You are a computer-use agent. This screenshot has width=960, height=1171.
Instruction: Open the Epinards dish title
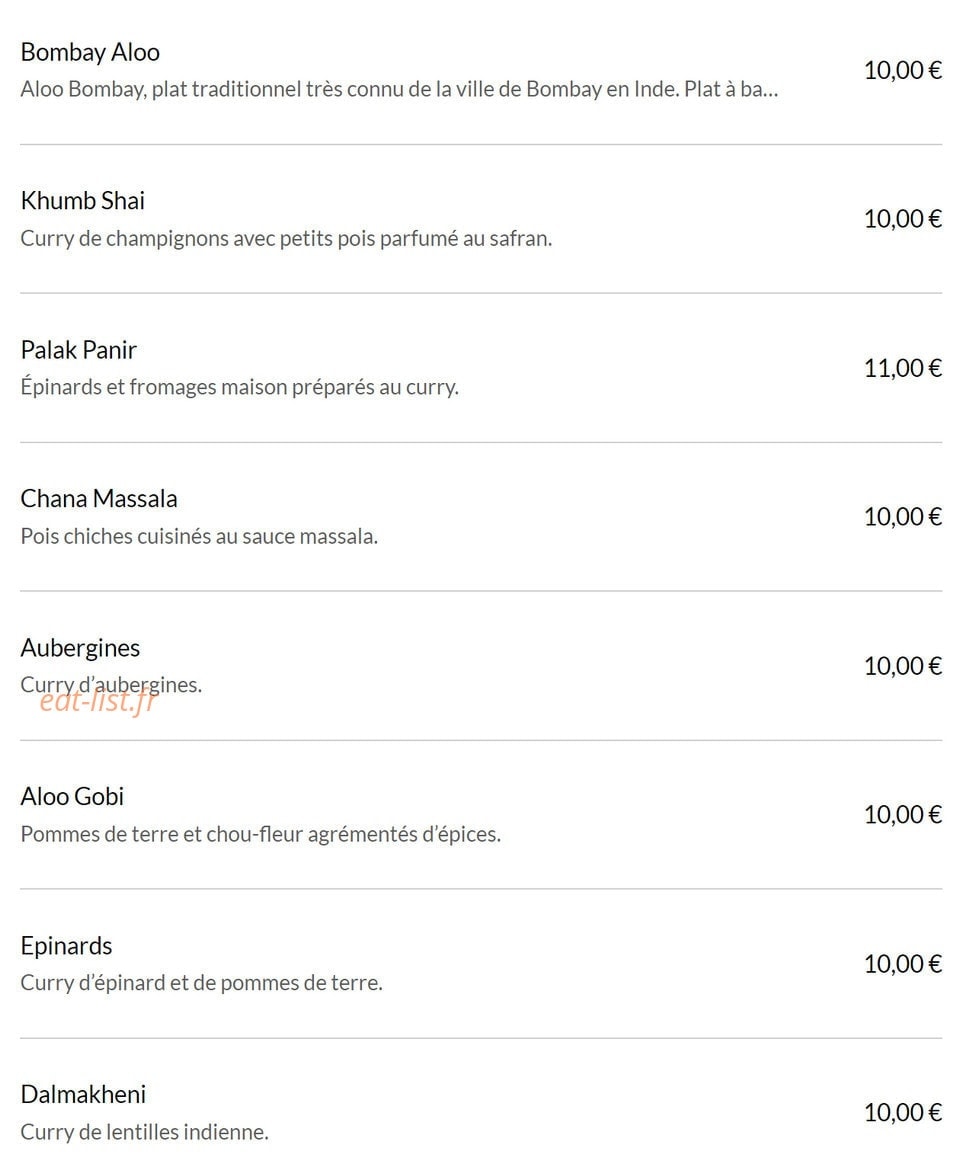66,946
